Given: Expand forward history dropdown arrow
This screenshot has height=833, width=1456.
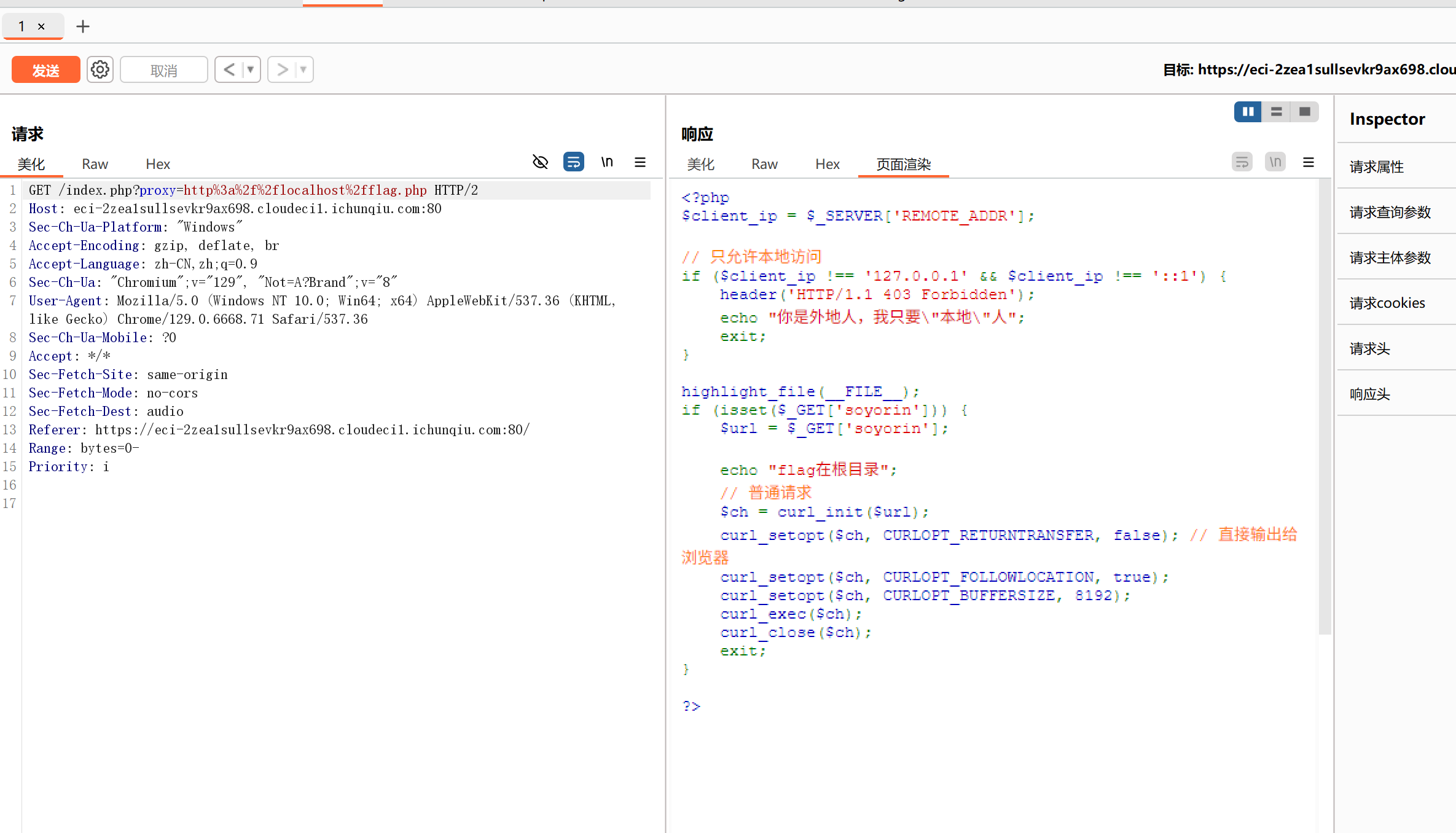Looking at the screenshot, I should pyautogui.click(x=303, y=69).
